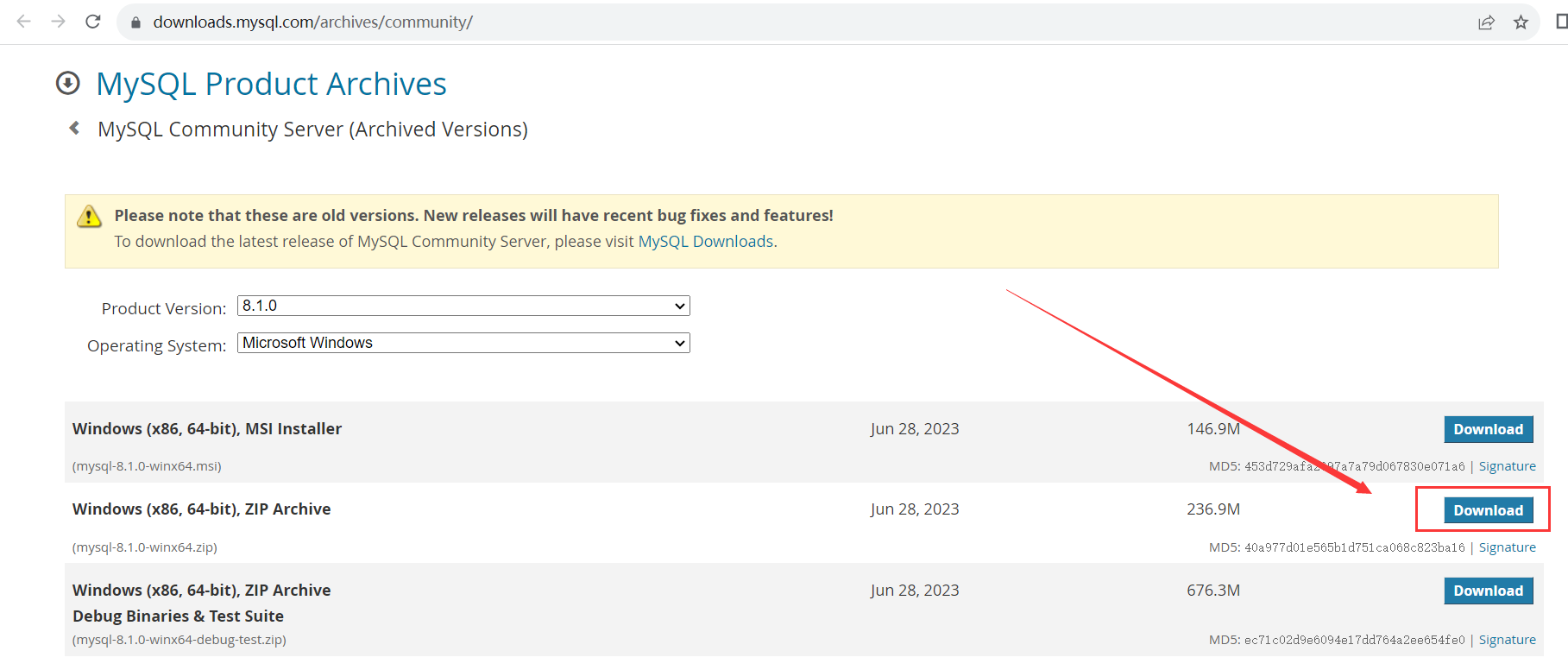
Task: Expand the Operating System dropdown
Action: tap(463, 343)
